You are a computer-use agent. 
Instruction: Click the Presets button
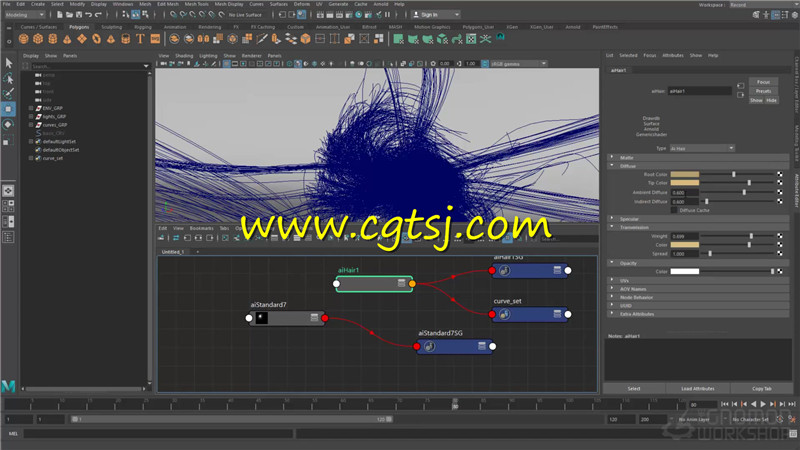pyautogui.click(x=763, y=91)
